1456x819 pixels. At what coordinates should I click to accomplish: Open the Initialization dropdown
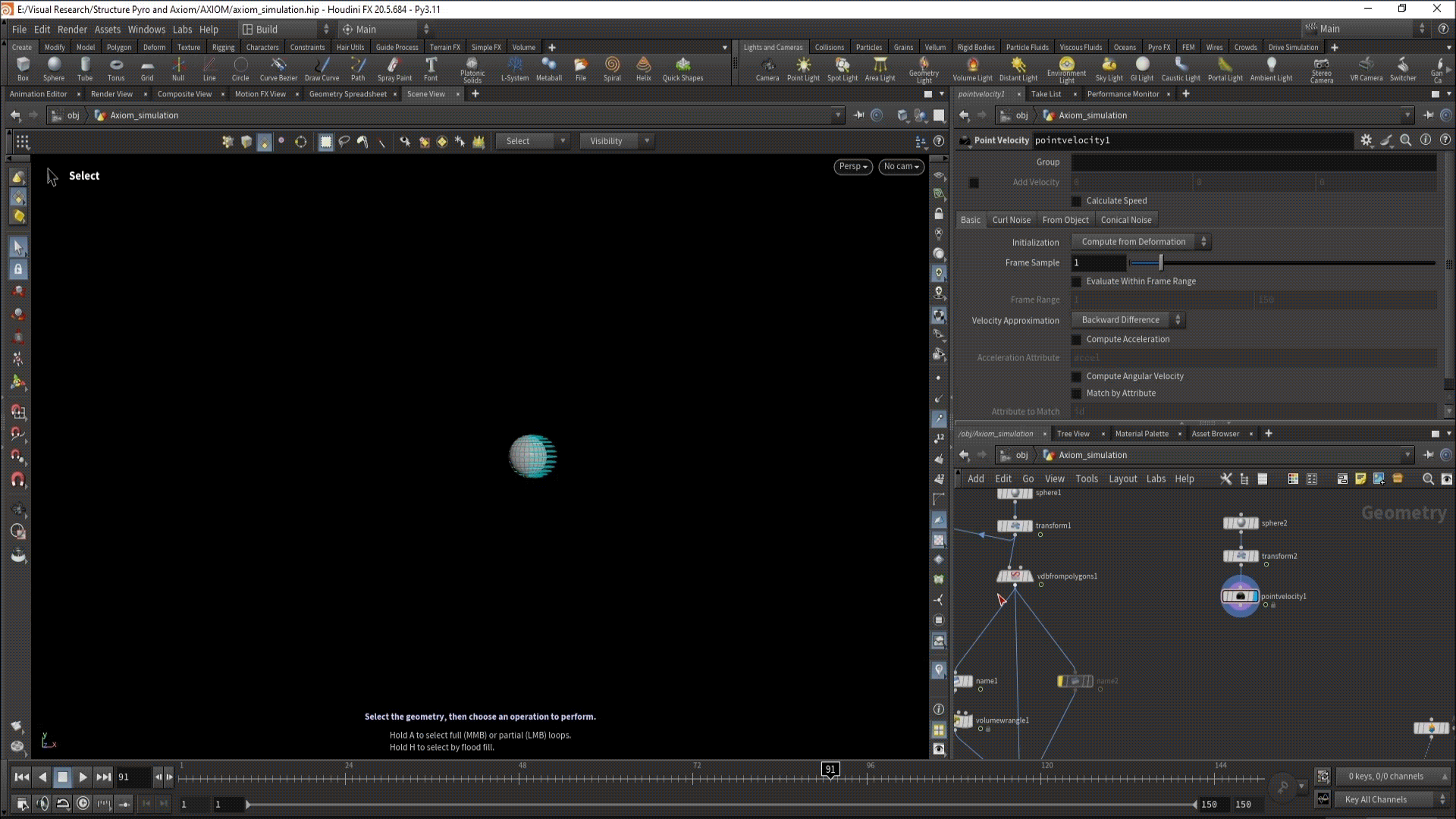[x=1141, y=242]
